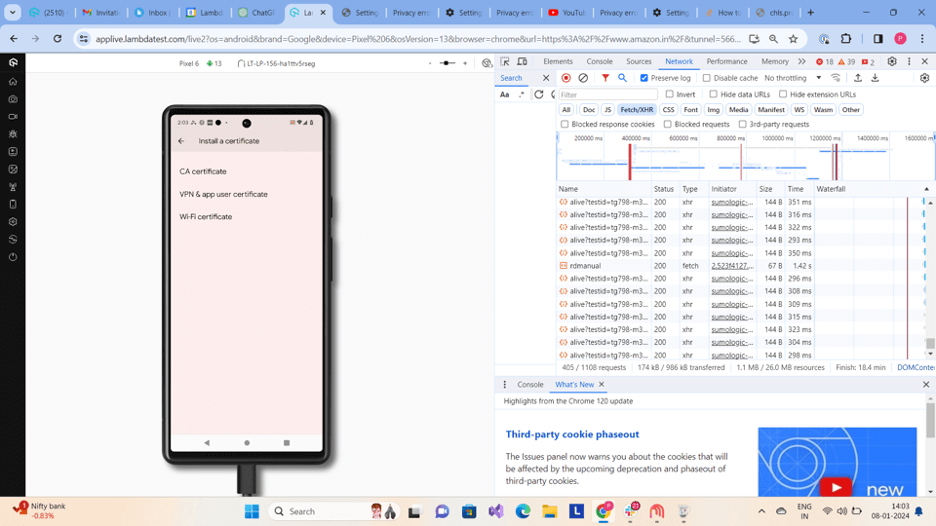Select CA certificate option on phone

tap(203, 172)
